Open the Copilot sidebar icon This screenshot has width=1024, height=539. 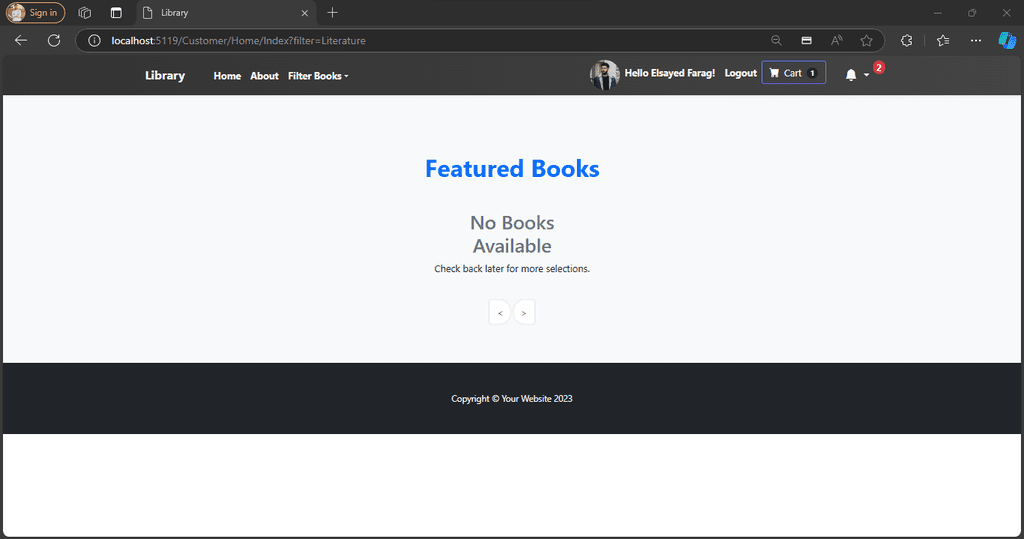(1007, 41)
